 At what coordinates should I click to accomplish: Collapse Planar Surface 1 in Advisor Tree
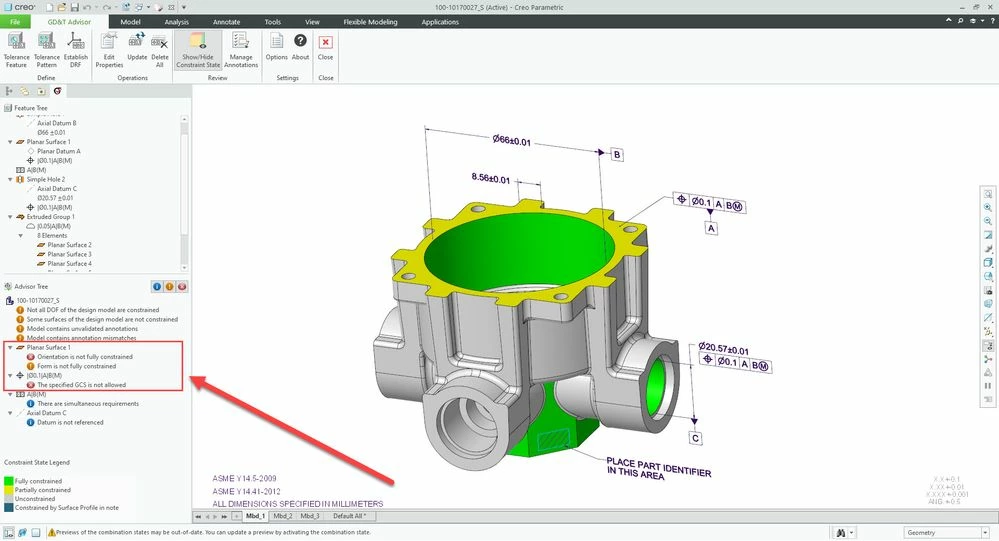click(10, 347)
